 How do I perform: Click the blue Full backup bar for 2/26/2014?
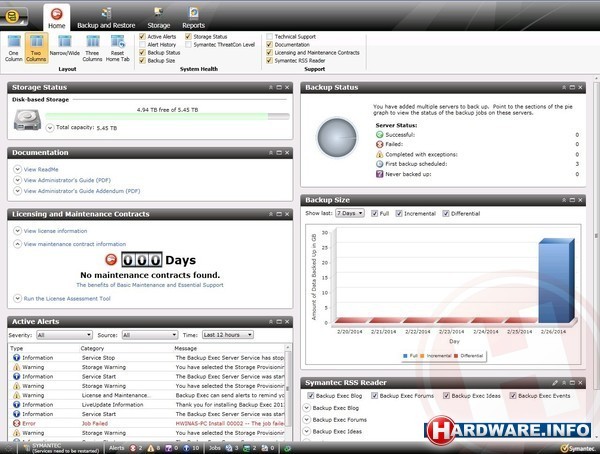tap(556, 281)
